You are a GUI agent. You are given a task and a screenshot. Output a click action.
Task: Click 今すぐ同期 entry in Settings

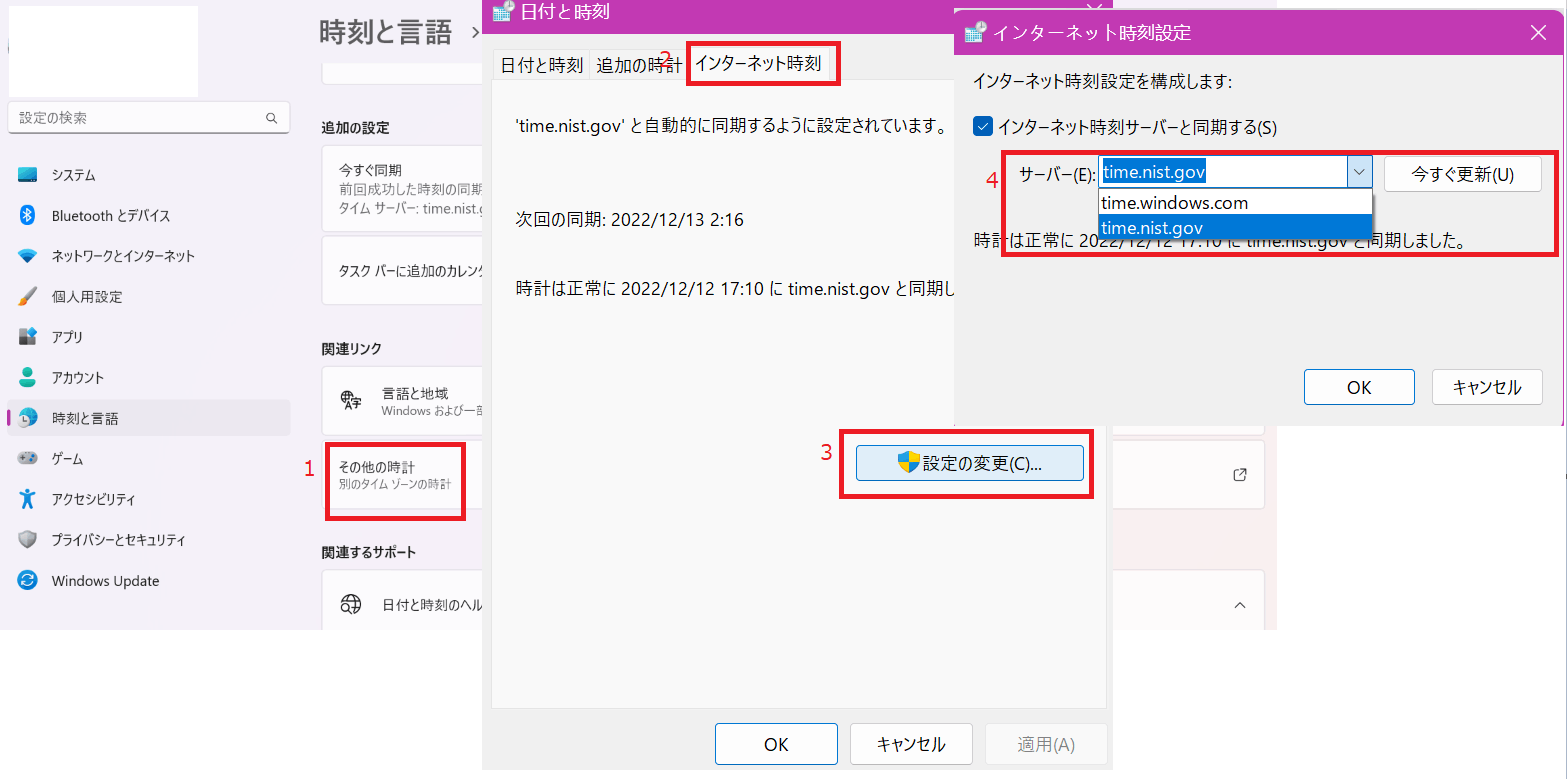(402, 189)
